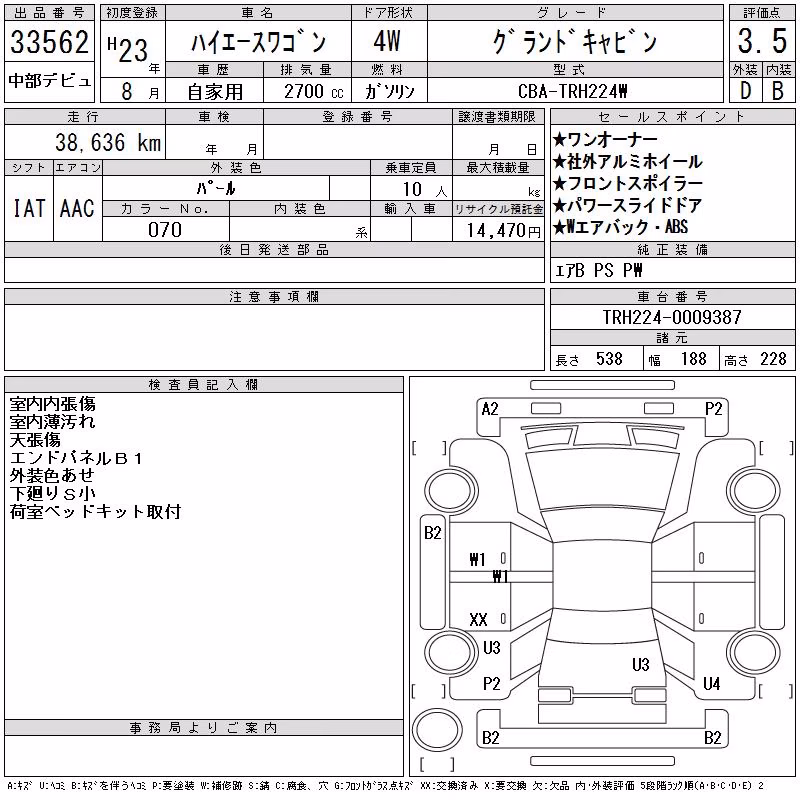Click the B2 mark on left side panel
800x800 pixels.
pyautogui.click(x=433, y=533)
